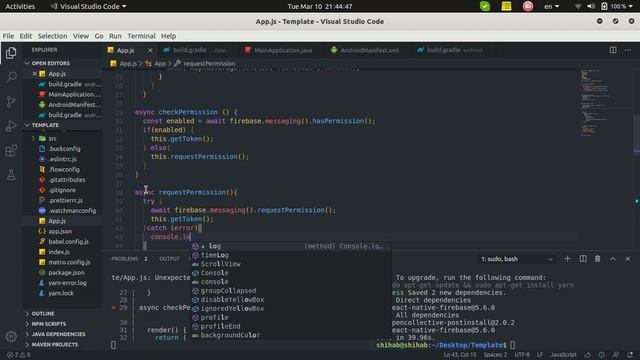The image size is (640, 360).
Task: Open yarn-error.log in explorer
Action: coord(67,283)
